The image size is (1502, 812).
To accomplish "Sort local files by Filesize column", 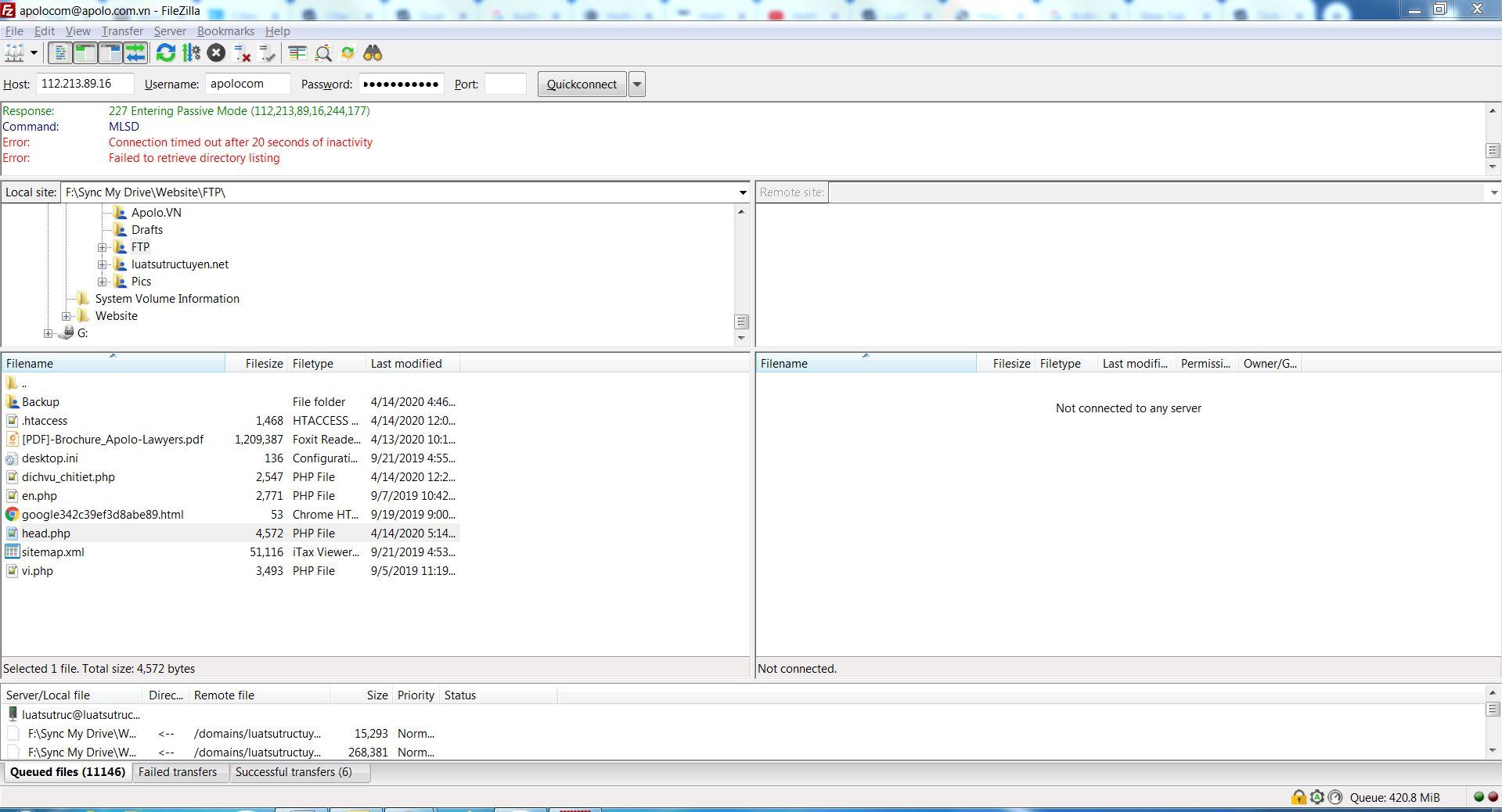I will 256,363.
